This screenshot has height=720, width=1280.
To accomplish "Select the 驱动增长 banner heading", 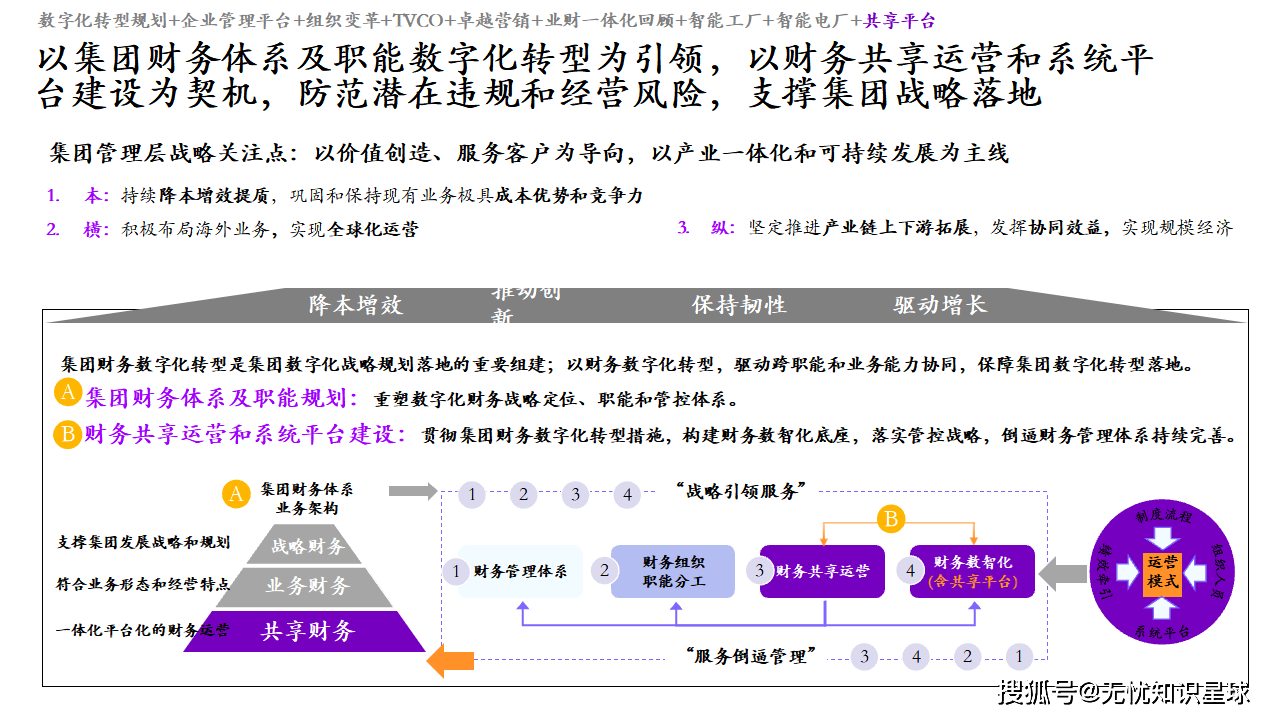I will (x=940, y=305).
